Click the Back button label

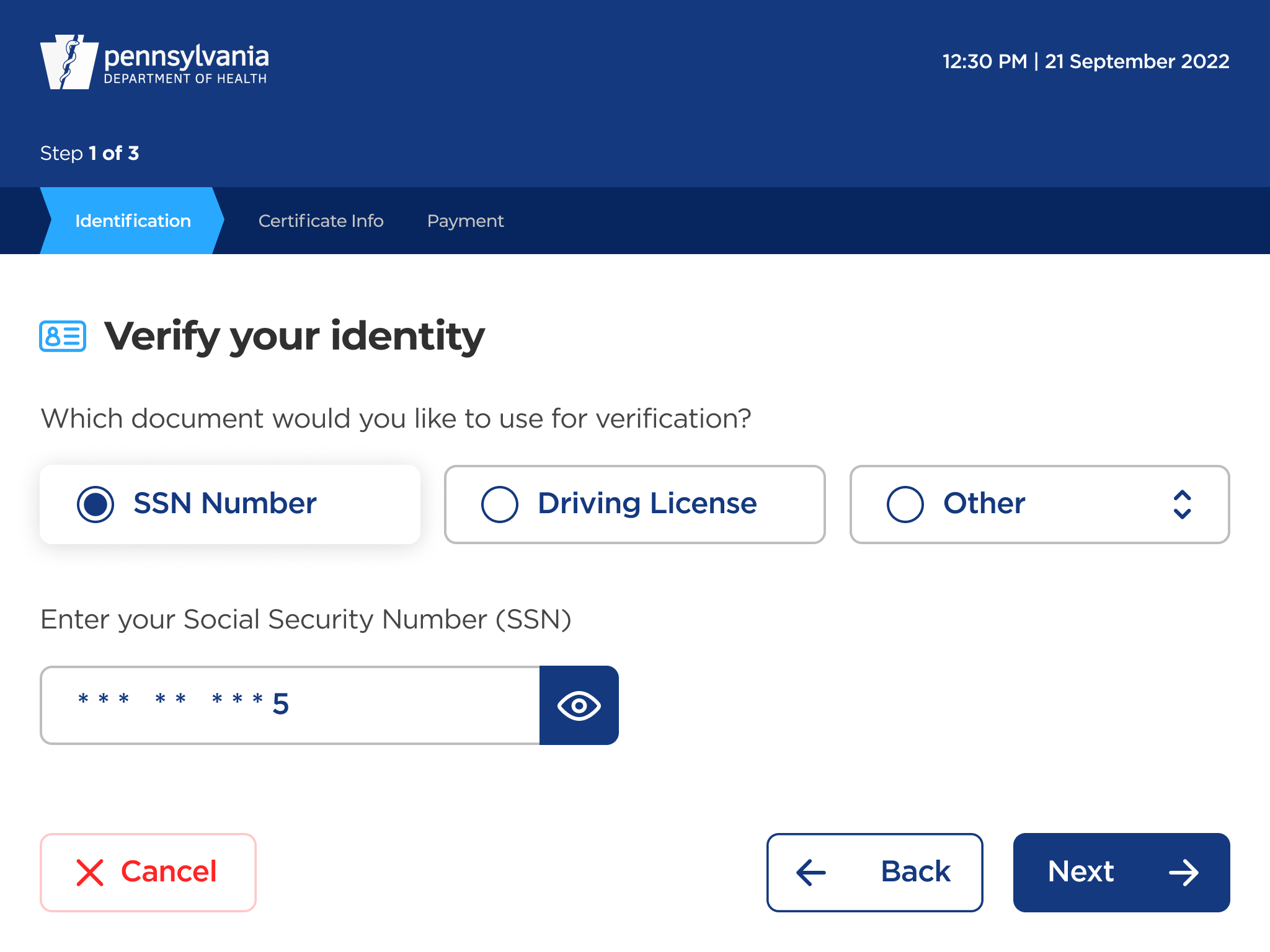(915, 872)
